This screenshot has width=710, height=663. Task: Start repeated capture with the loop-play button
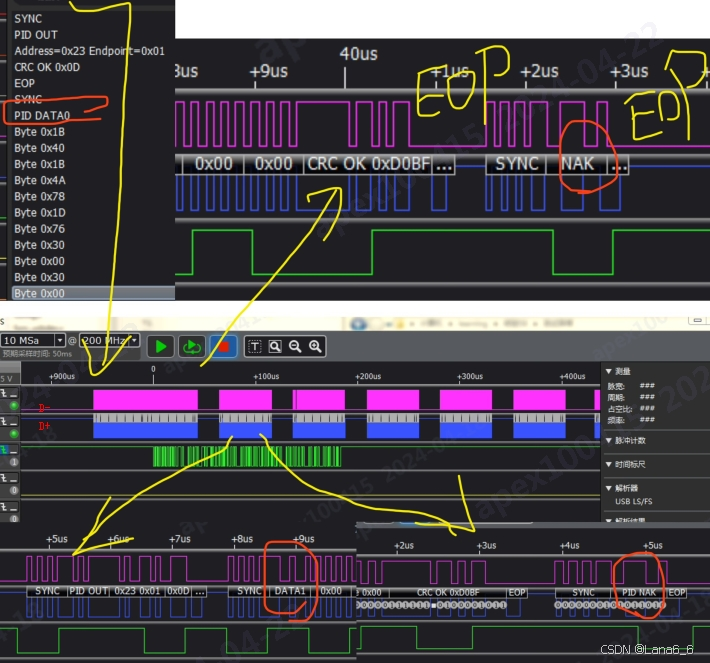pyautogui.click(x=192, y=347)
